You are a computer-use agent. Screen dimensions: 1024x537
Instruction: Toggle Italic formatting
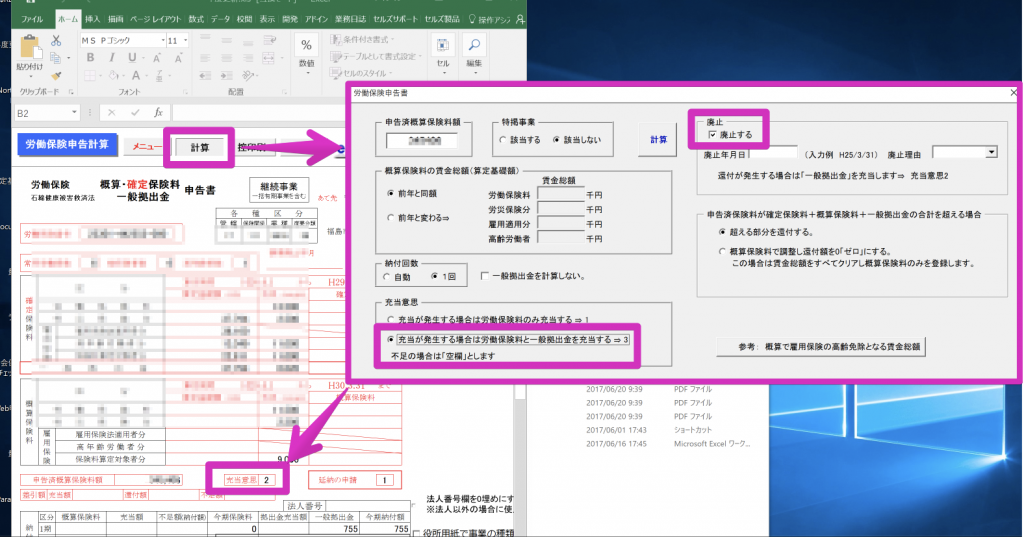coord(112,57)
